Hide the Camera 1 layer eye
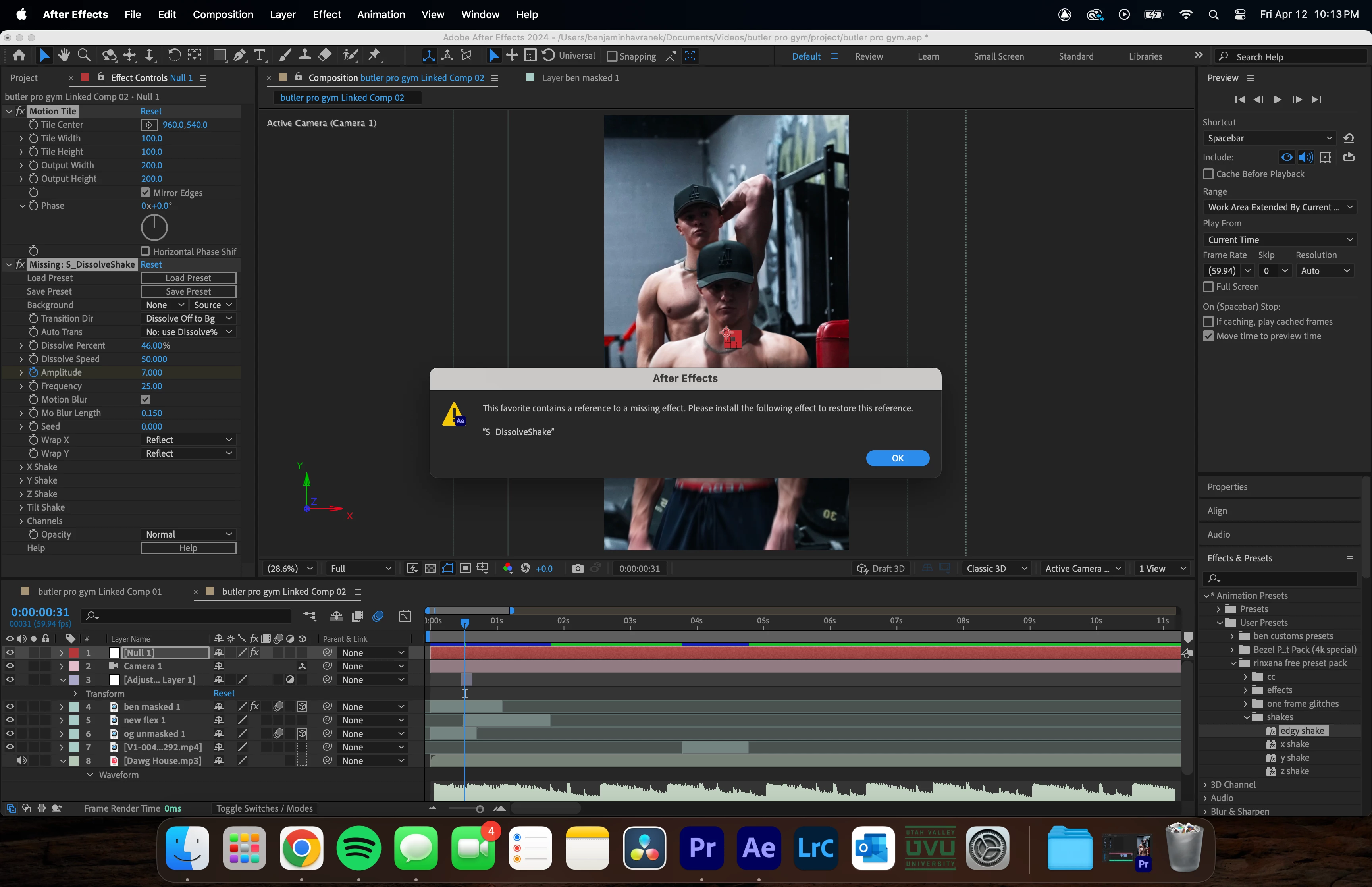Screen dimensions: 1372x887 (x=10, y=666)
